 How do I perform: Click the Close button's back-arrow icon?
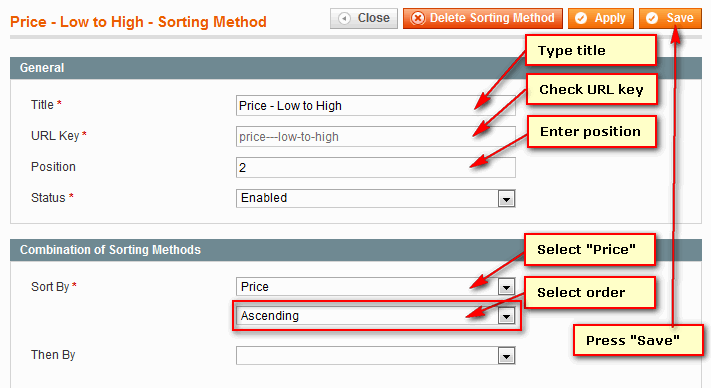345,18
